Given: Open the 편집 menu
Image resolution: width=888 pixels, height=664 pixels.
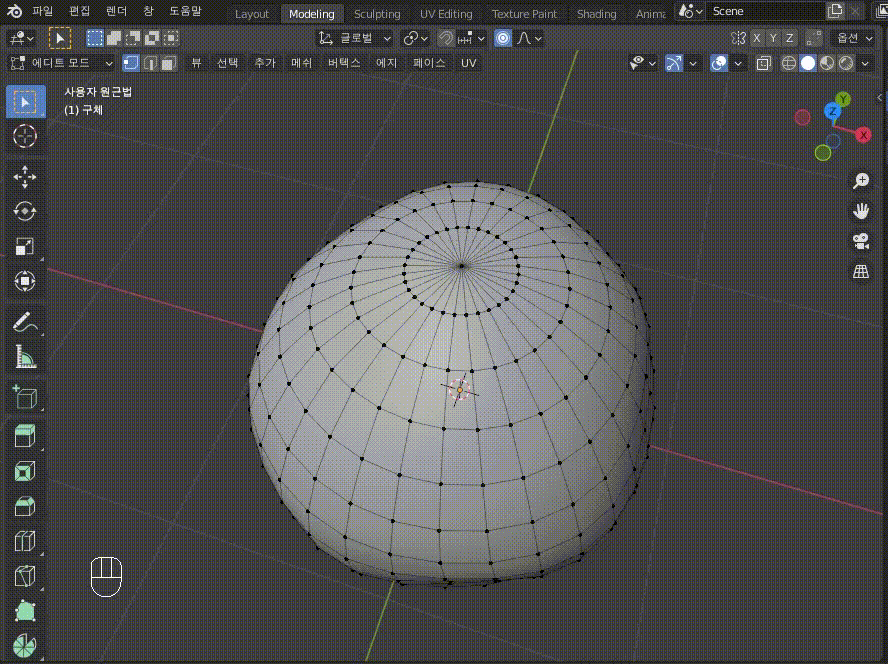Looking at the screenshot, I should click(x=79, y=11).
